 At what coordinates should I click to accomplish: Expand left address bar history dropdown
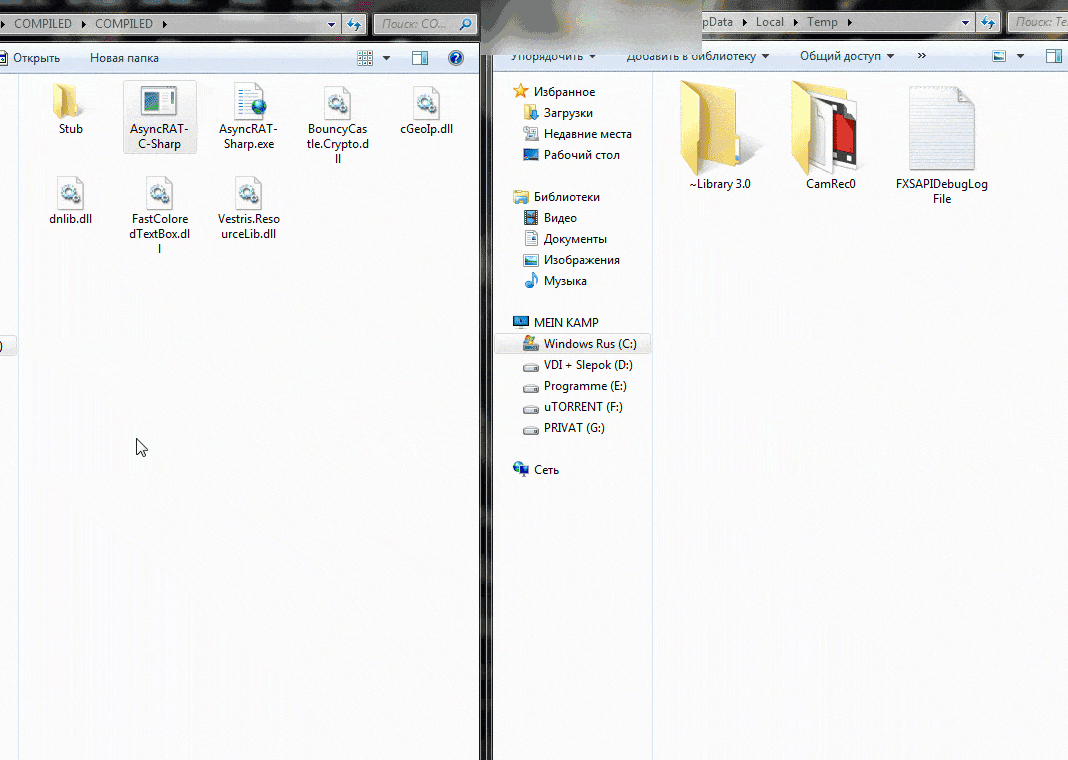click(x=332, y=25)
